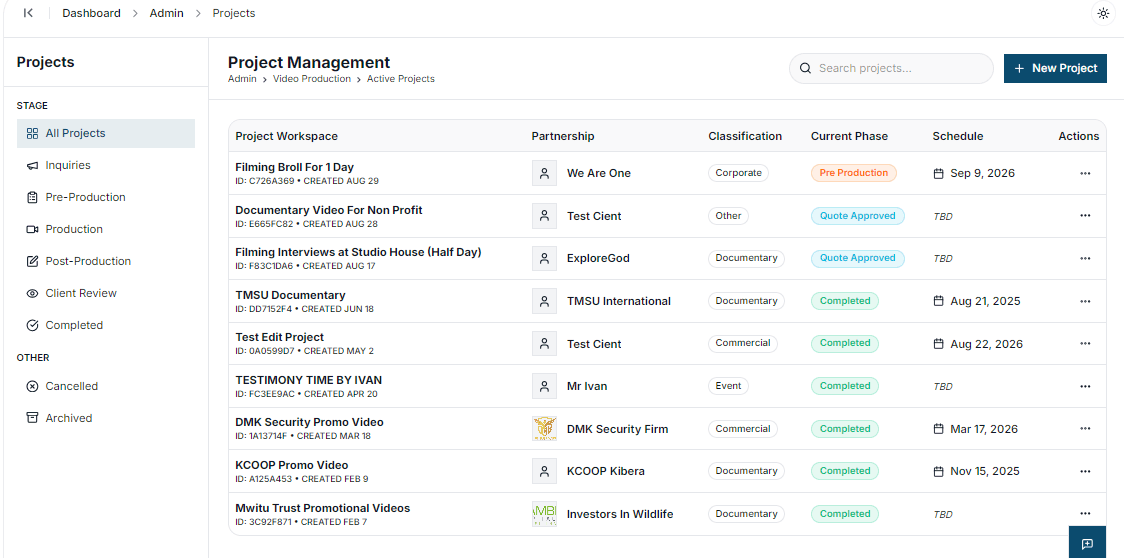
Task: Click We Are One avatar icon
Action: pos(544,174)
